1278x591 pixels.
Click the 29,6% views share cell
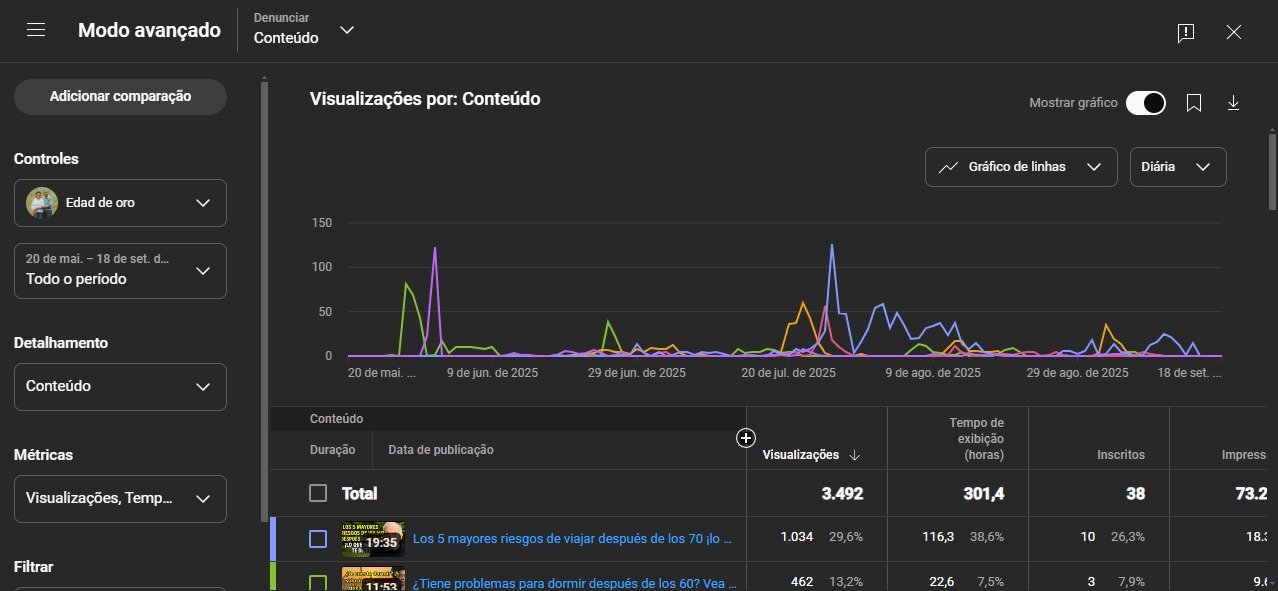click(x=845, y=537)
